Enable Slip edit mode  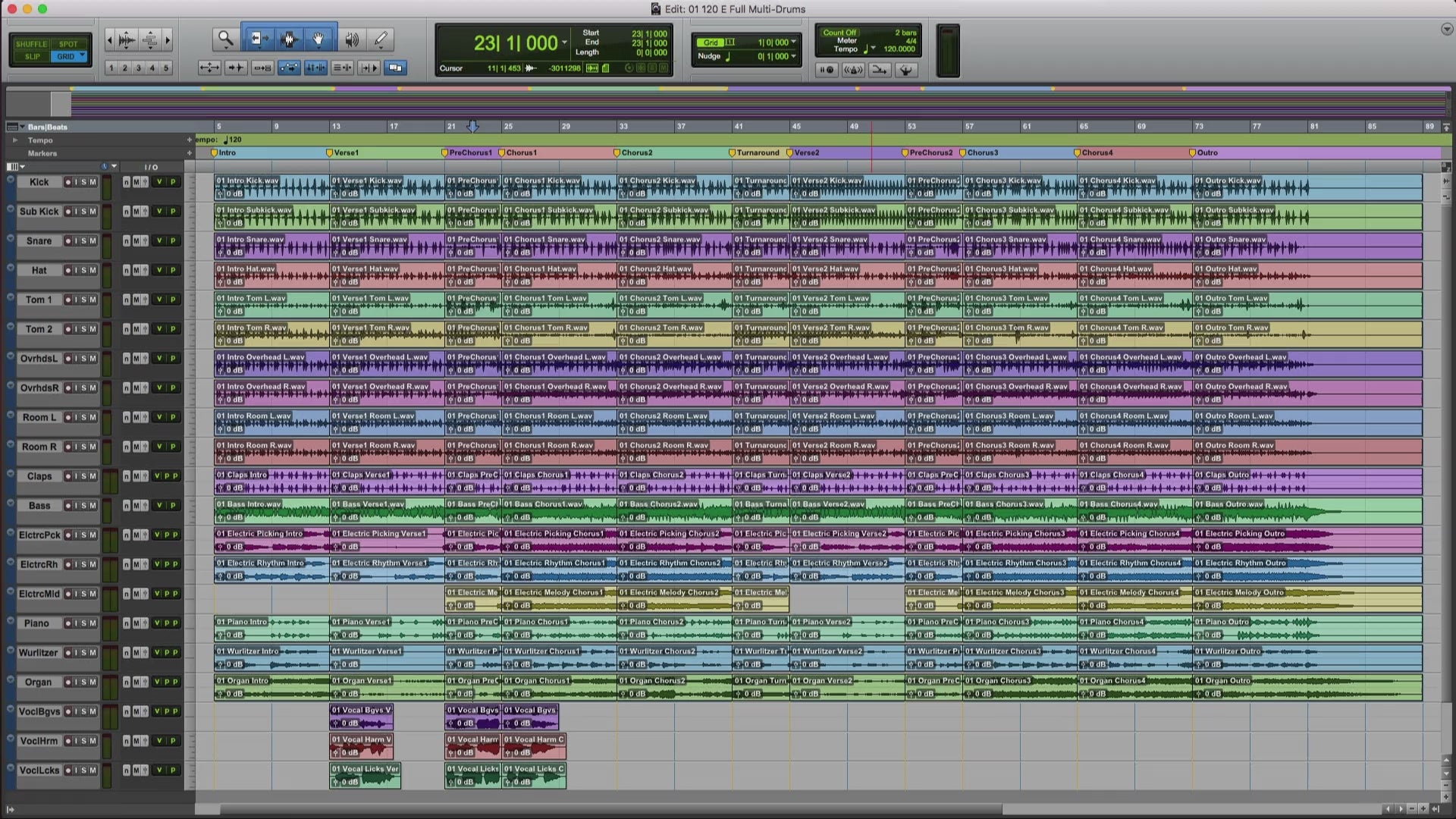point(33,56)
